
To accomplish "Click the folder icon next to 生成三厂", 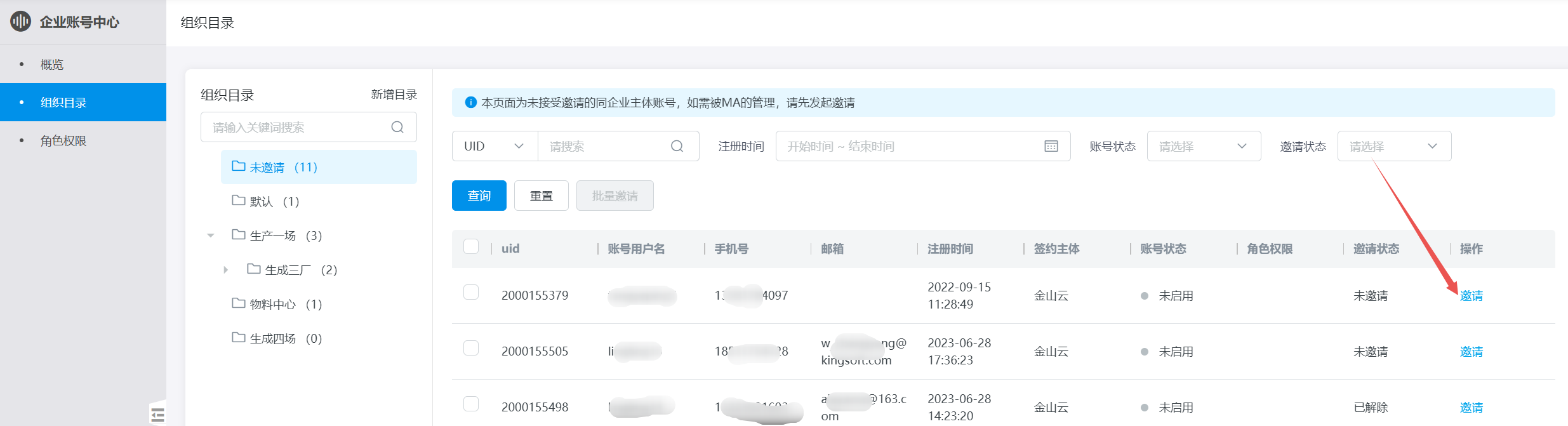I will pos(254,269).
